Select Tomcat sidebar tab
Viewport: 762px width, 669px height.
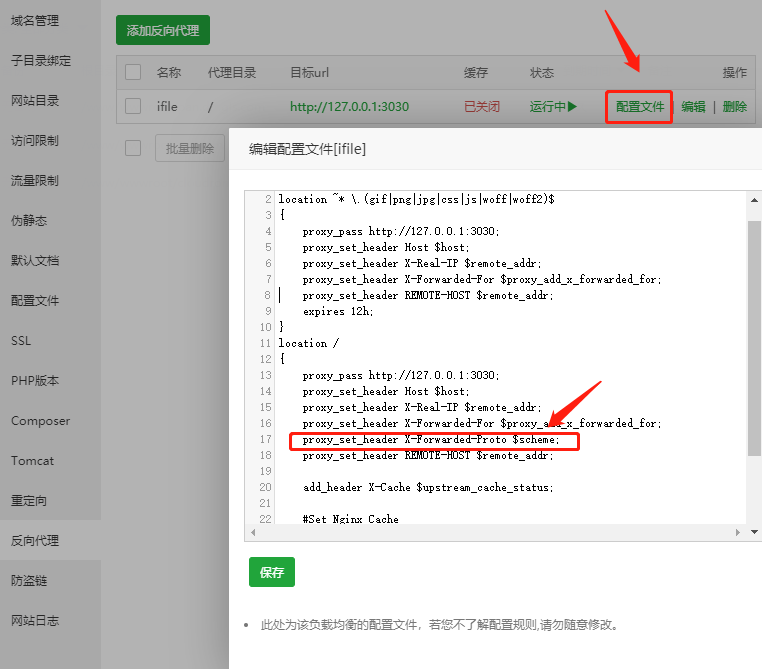(x=33, y=460)
